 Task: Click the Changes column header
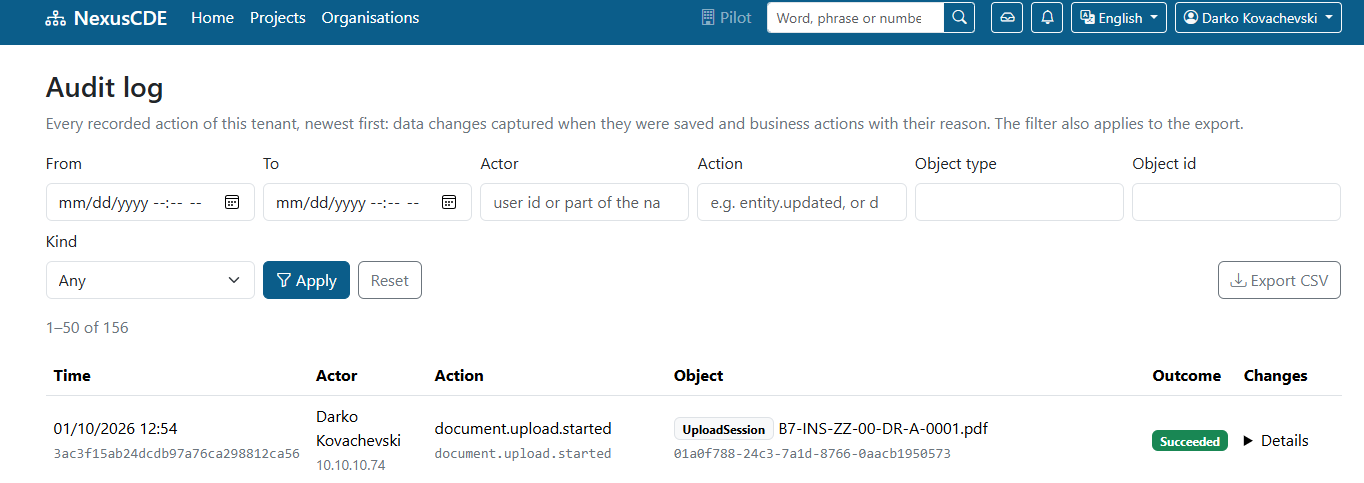pos(1276,376)
